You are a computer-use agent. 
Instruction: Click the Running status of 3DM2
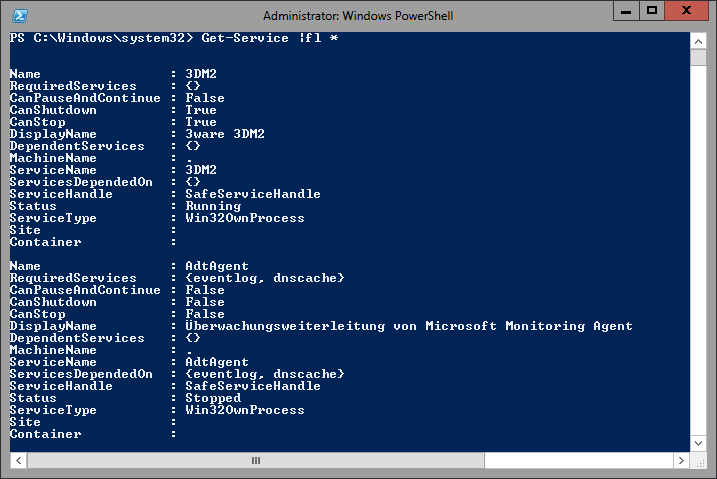213,206
